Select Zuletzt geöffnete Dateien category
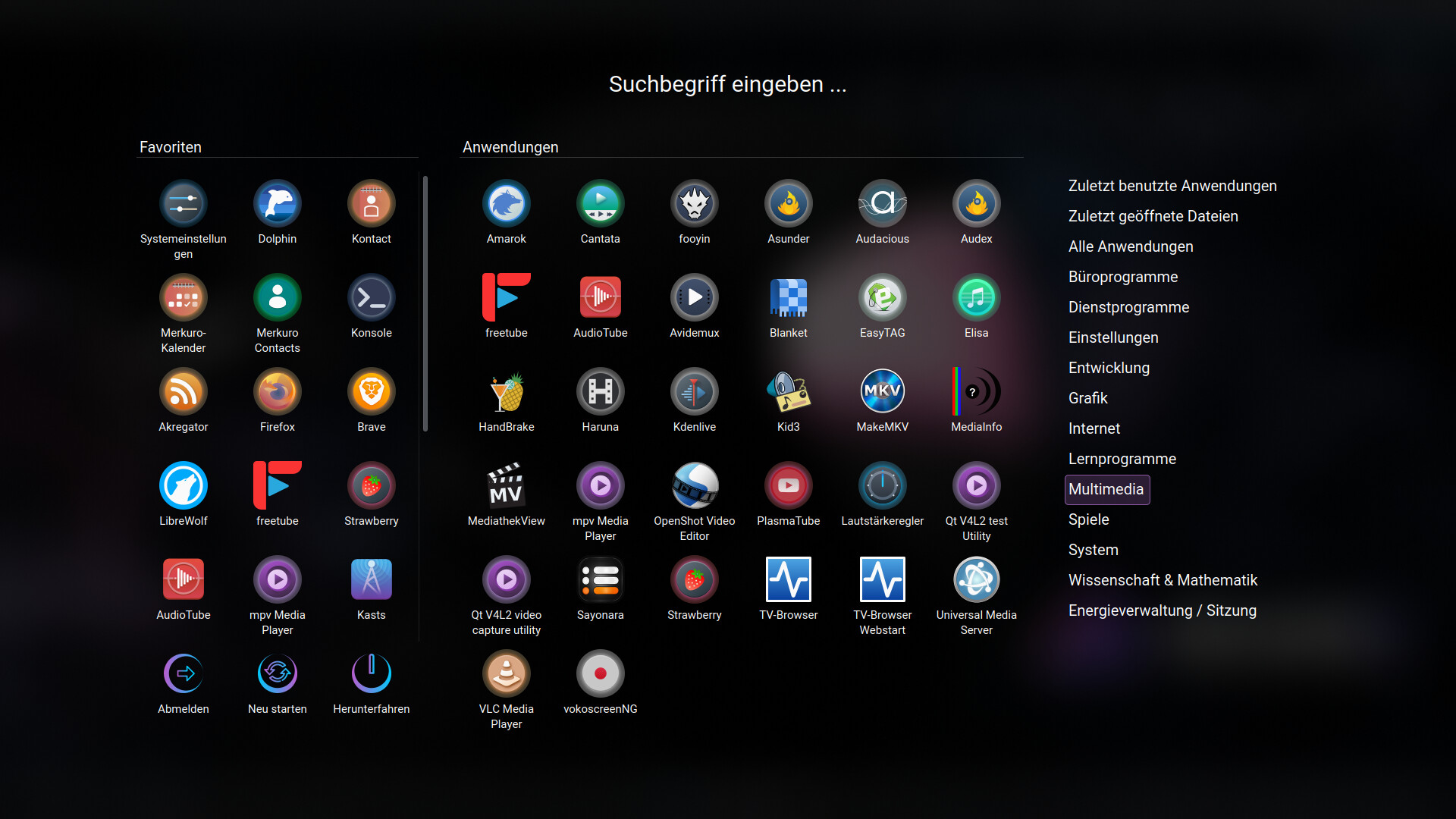Image resolution: width=1456 pixels, height=819 pixels. tap(1153, 216)
